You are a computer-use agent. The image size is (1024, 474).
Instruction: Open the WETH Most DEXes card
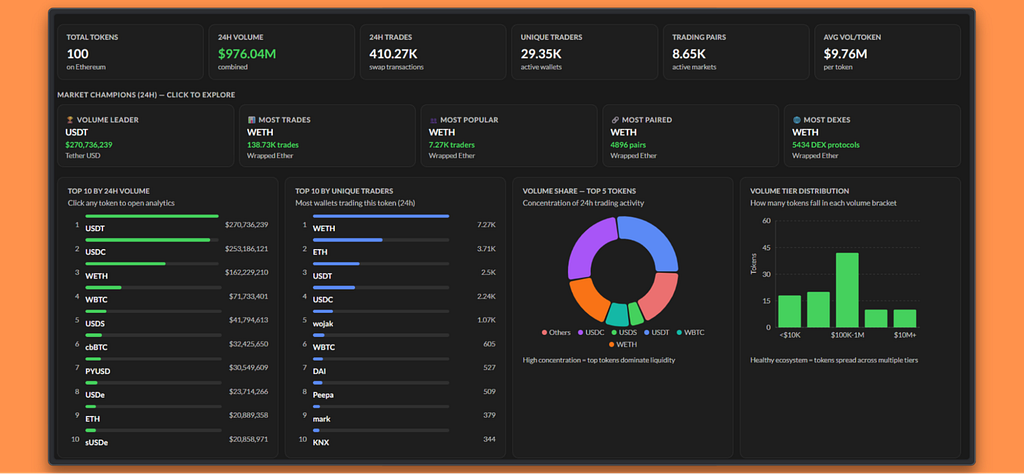[x=872, y=136]
